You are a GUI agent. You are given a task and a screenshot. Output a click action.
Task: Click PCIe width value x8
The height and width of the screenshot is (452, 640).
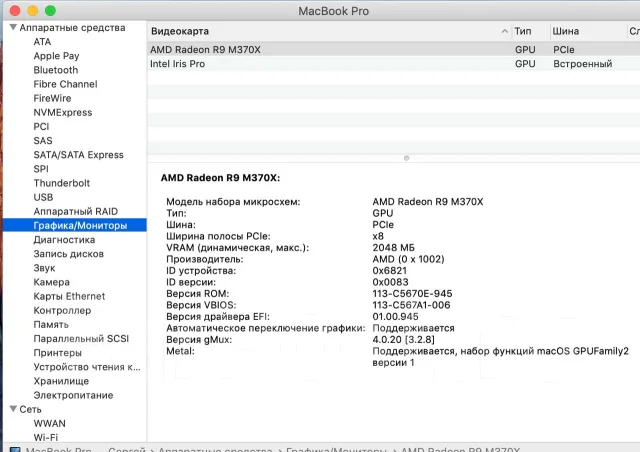click(378, 236)
